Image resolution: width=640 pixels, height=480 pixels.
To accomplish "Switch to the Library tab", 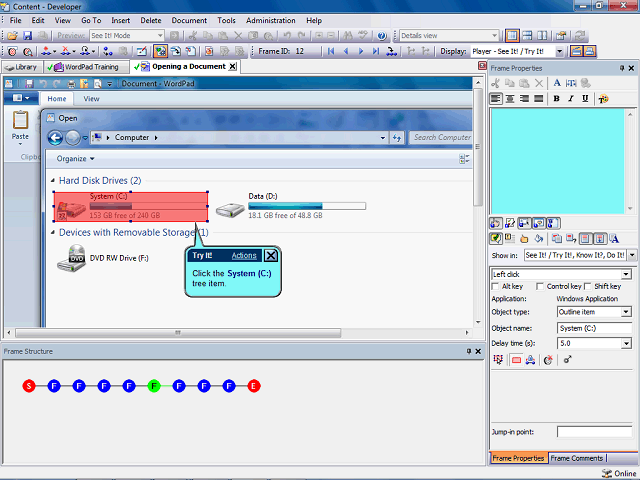I will pos(21,67).
